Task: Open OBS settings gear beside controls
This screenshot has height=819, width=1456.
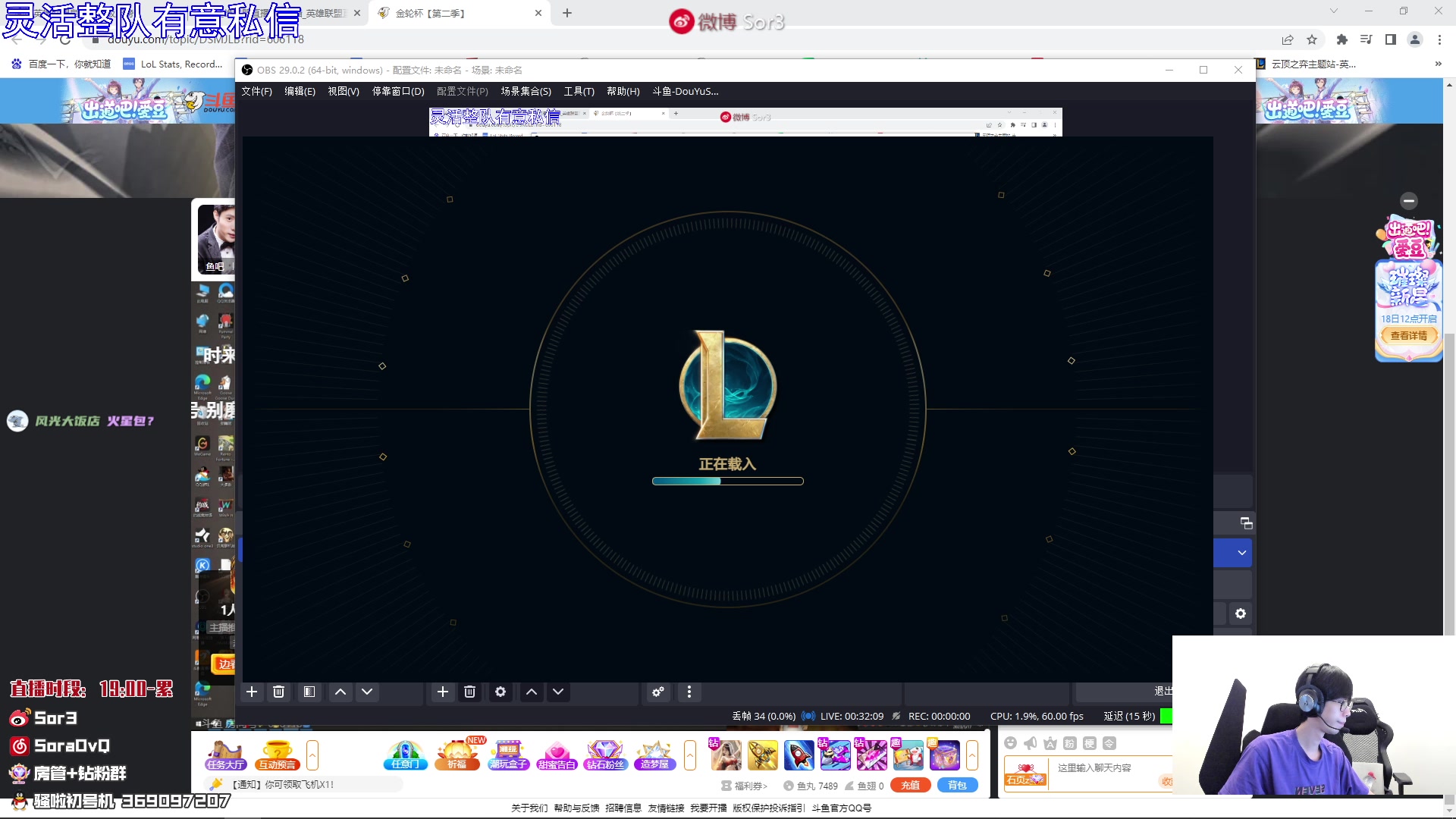Action: click(x=1241, y=613)
